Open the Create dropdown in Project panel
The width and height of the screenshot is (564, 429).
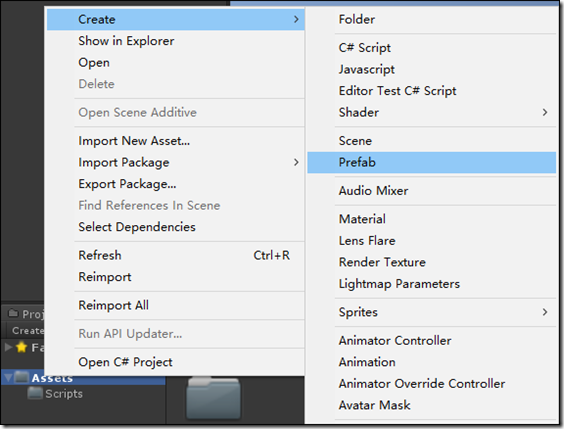[28, 330]
